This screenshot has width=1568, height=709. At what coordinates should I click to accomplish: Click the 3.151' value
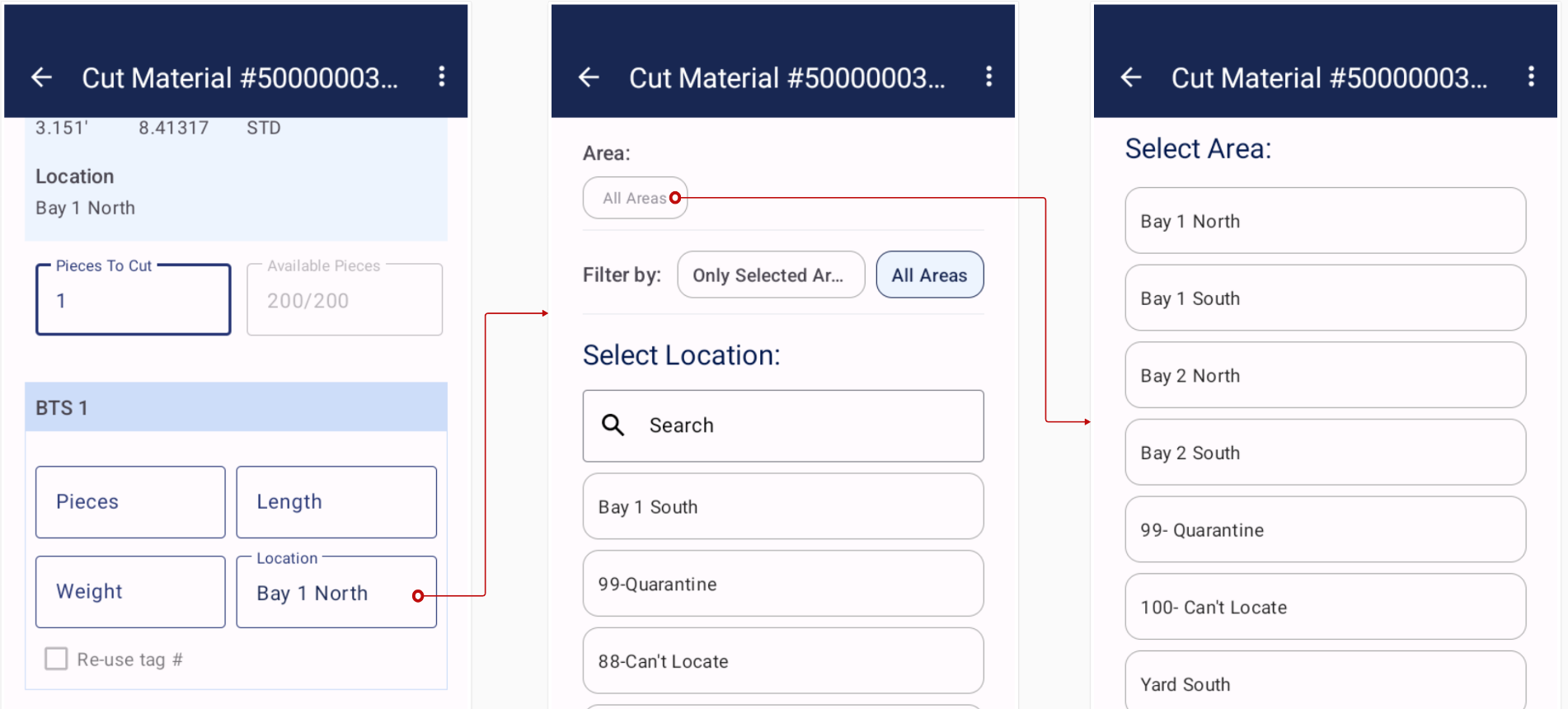pos(62,128)
